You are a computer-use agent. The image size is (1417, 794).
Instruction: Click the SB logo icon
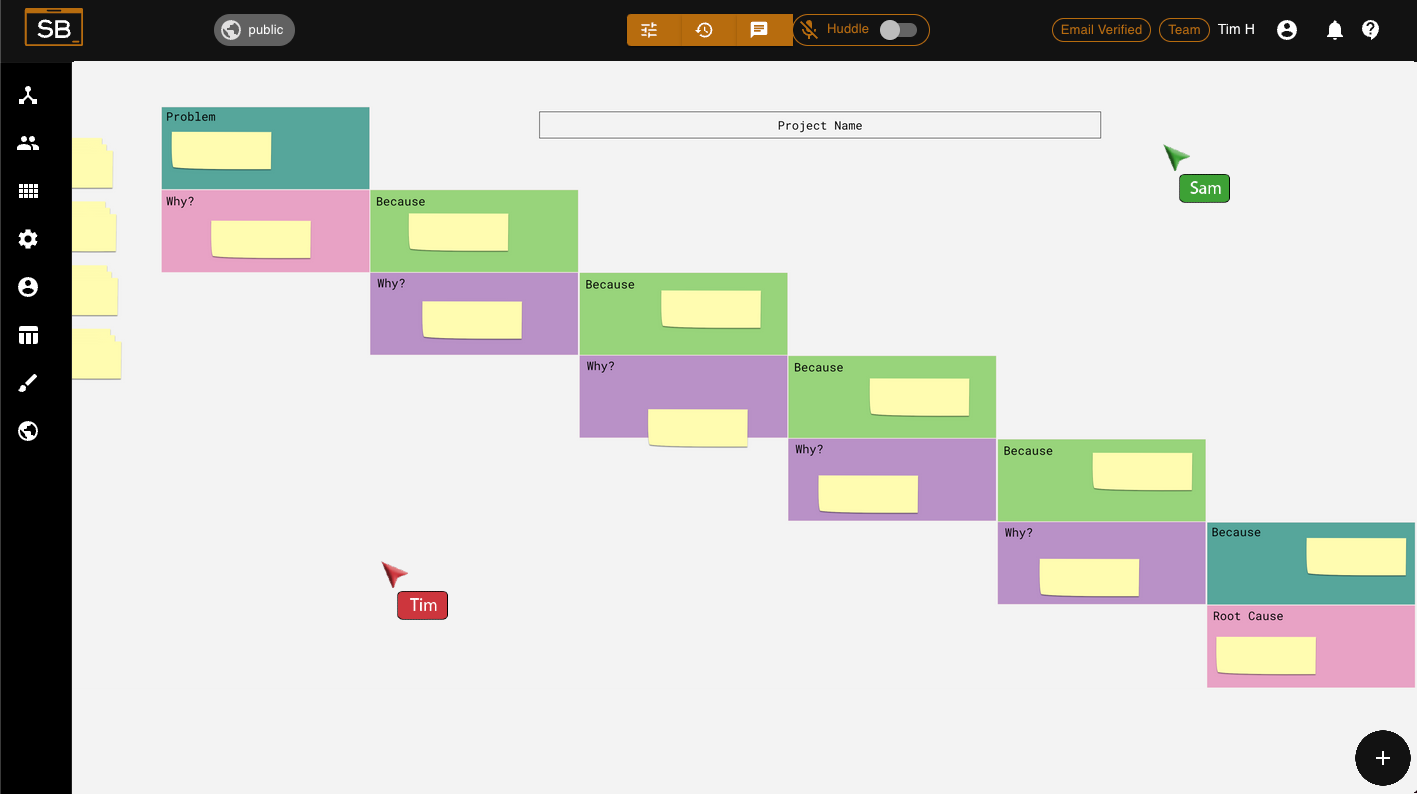click(x=54, y=28)
